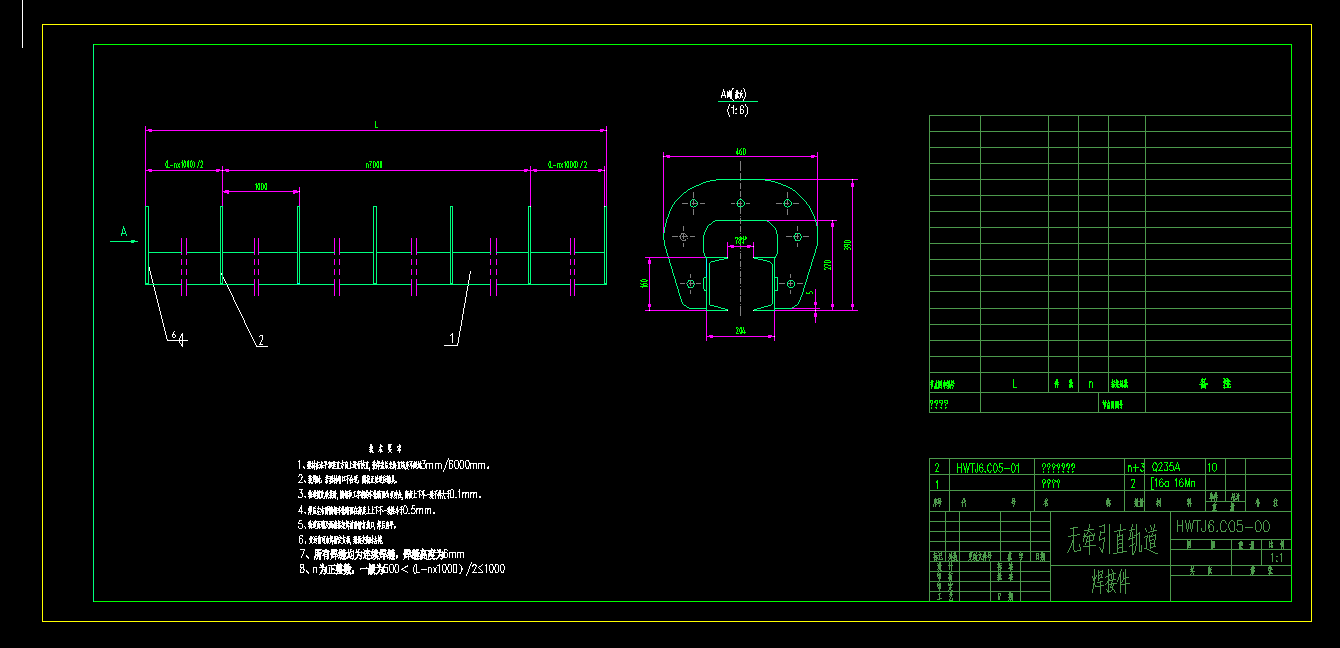Click the [16a 16Mn material cell

[1174, 482]
